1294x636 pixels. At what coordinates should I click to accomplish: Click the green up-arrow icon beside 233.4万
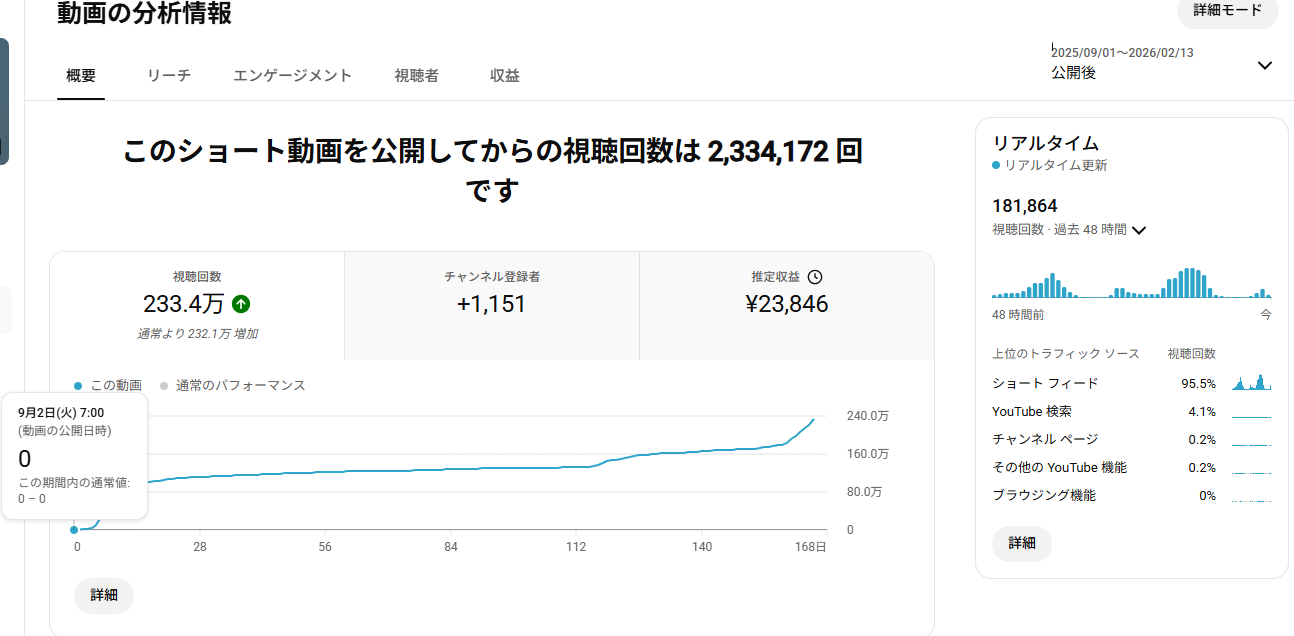coord(241,304)
